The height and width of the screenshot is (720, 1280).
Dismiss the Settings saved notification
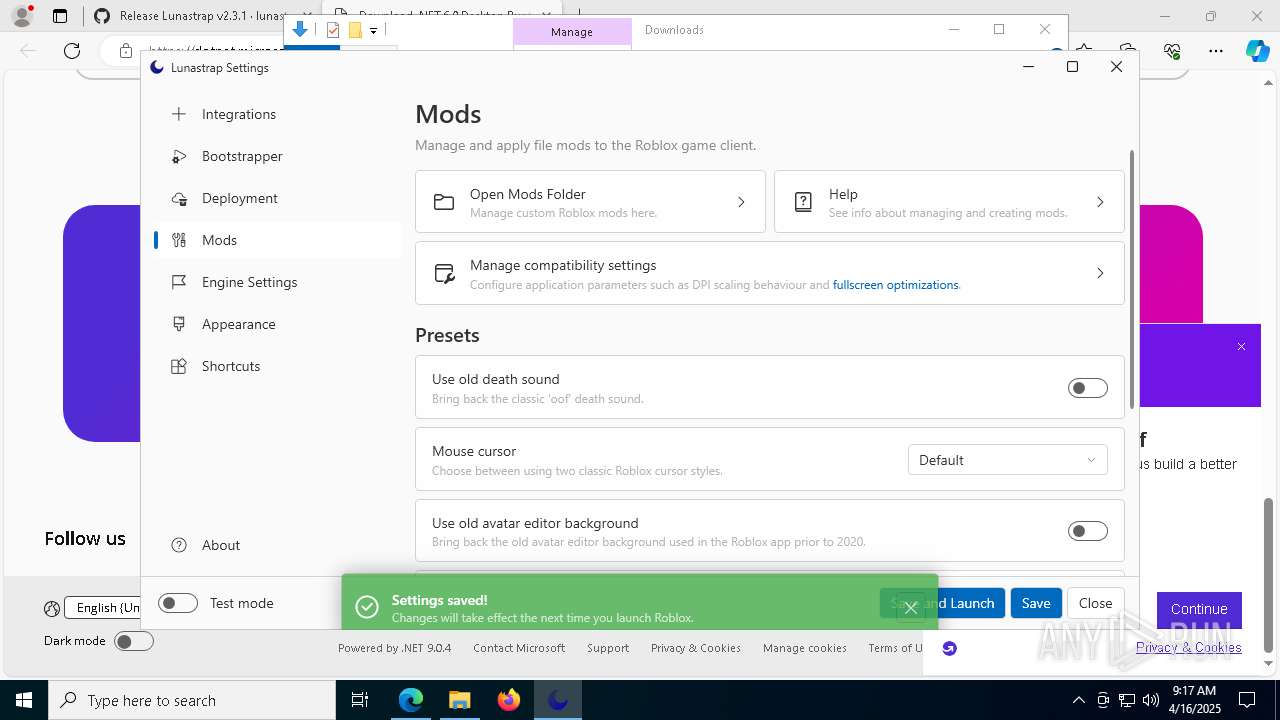tap(910, 607)
